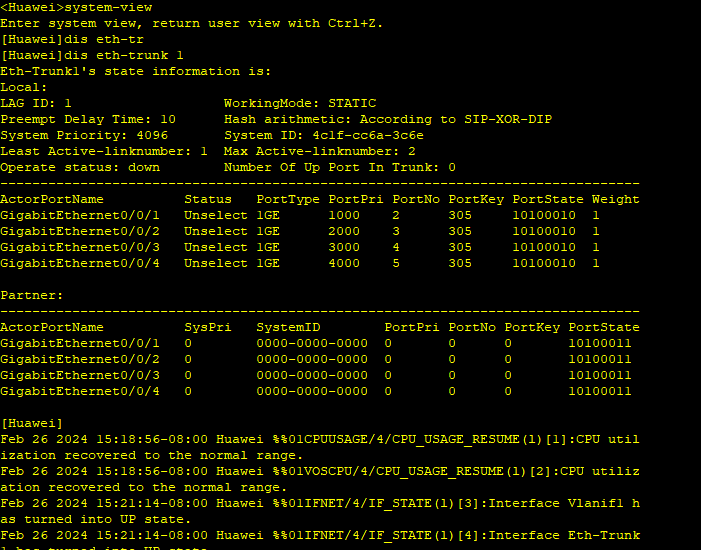Click the CPUUSAGE/4/CPU_USAGE_RESUME log entry
The width and height of the screenshot is (701, 550).
tap(320, 448)
